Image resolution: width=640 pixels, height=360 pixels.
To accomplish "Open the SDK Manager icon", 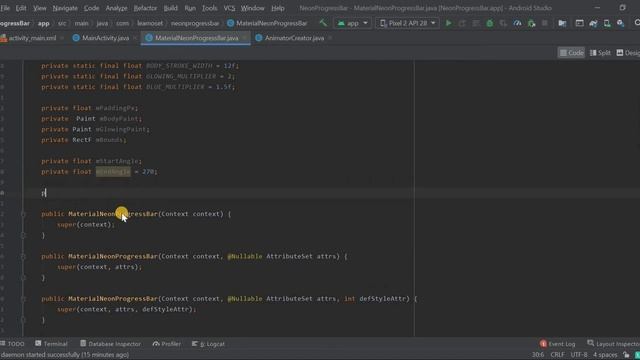I will tap(620, 23).
